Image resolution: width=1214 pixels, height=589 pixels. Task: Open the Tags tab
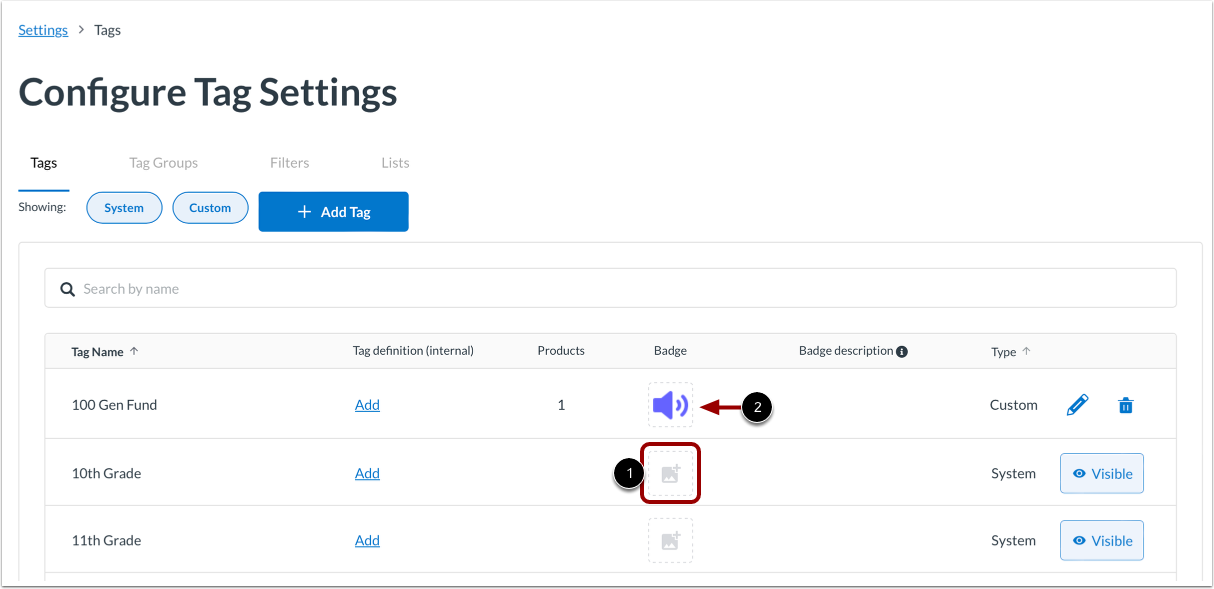tap(44, 163)
